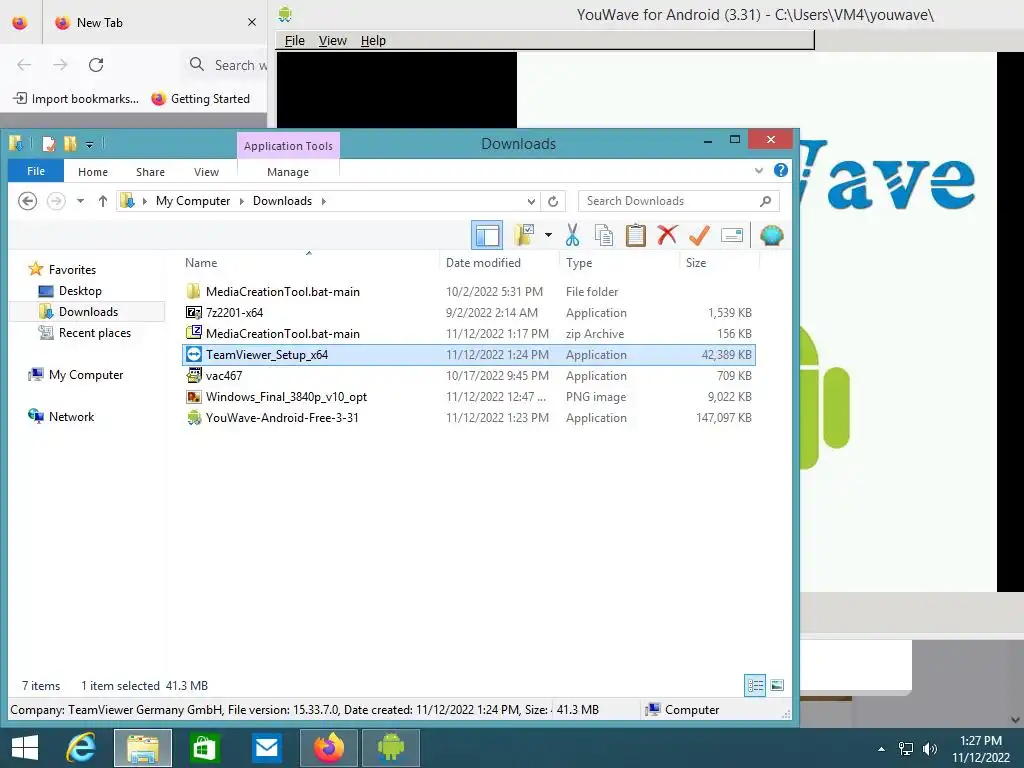
Task: Sort by Name column header
Action: (x=201, y=263)
